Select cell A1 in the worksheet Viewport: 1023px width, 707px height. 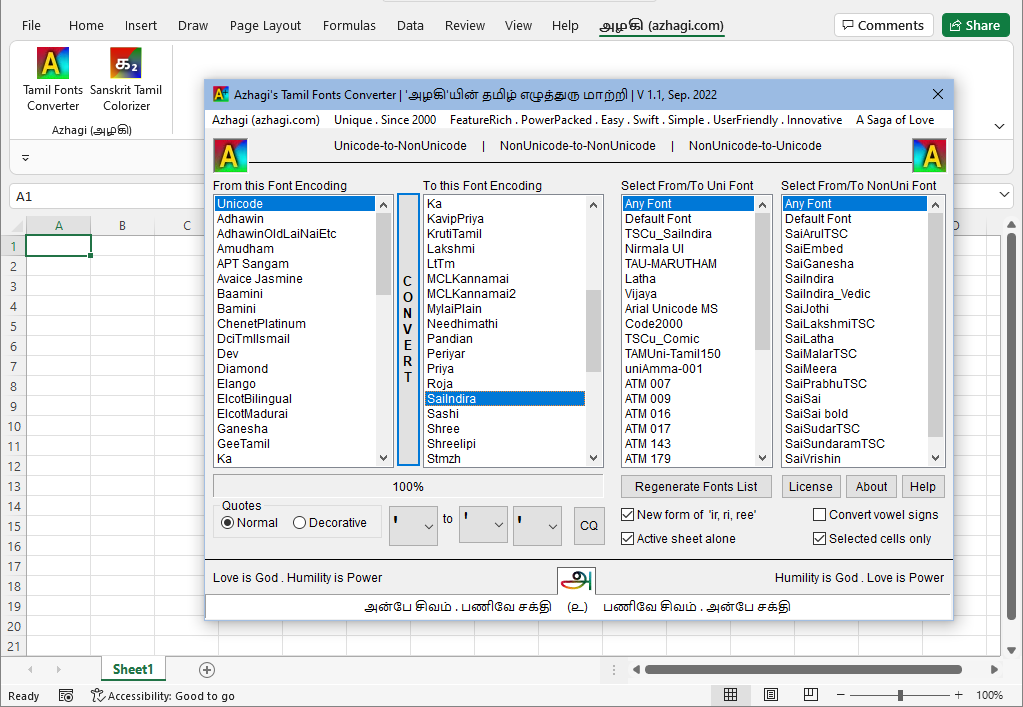coord(58,246)
